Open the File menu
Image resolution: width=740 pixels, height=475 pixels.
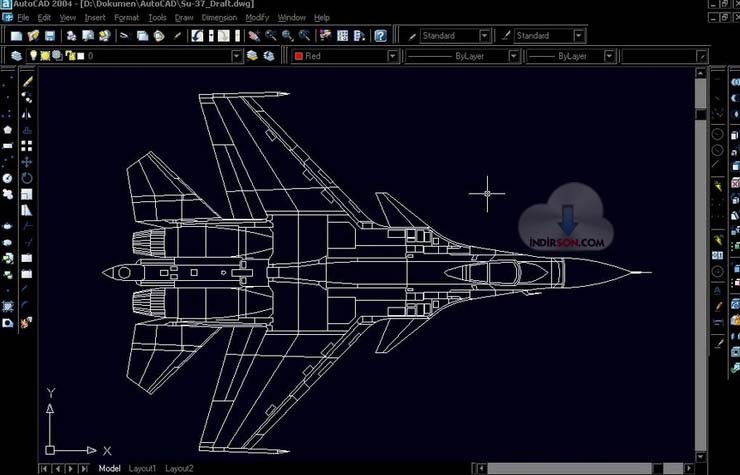(x=23, y=17)
